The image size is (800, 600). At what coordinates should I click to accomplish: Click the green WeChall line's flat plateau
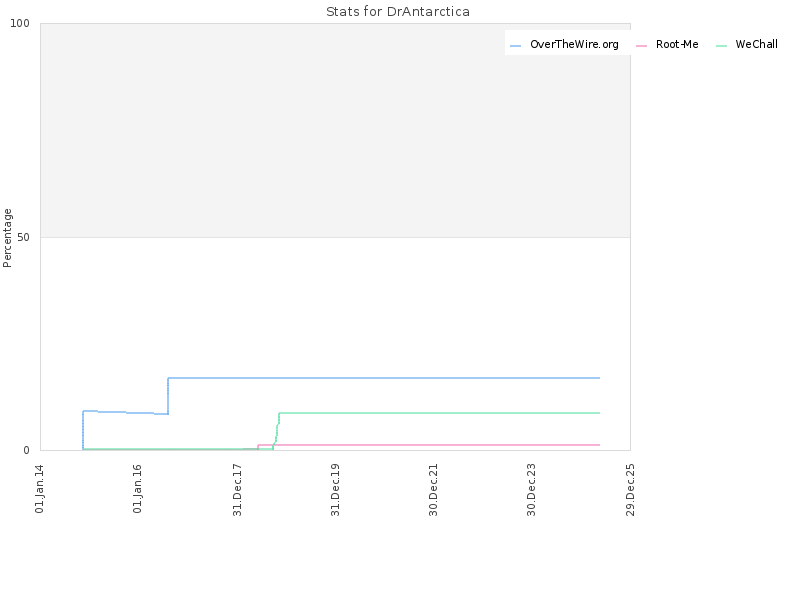tap(439, 413)
